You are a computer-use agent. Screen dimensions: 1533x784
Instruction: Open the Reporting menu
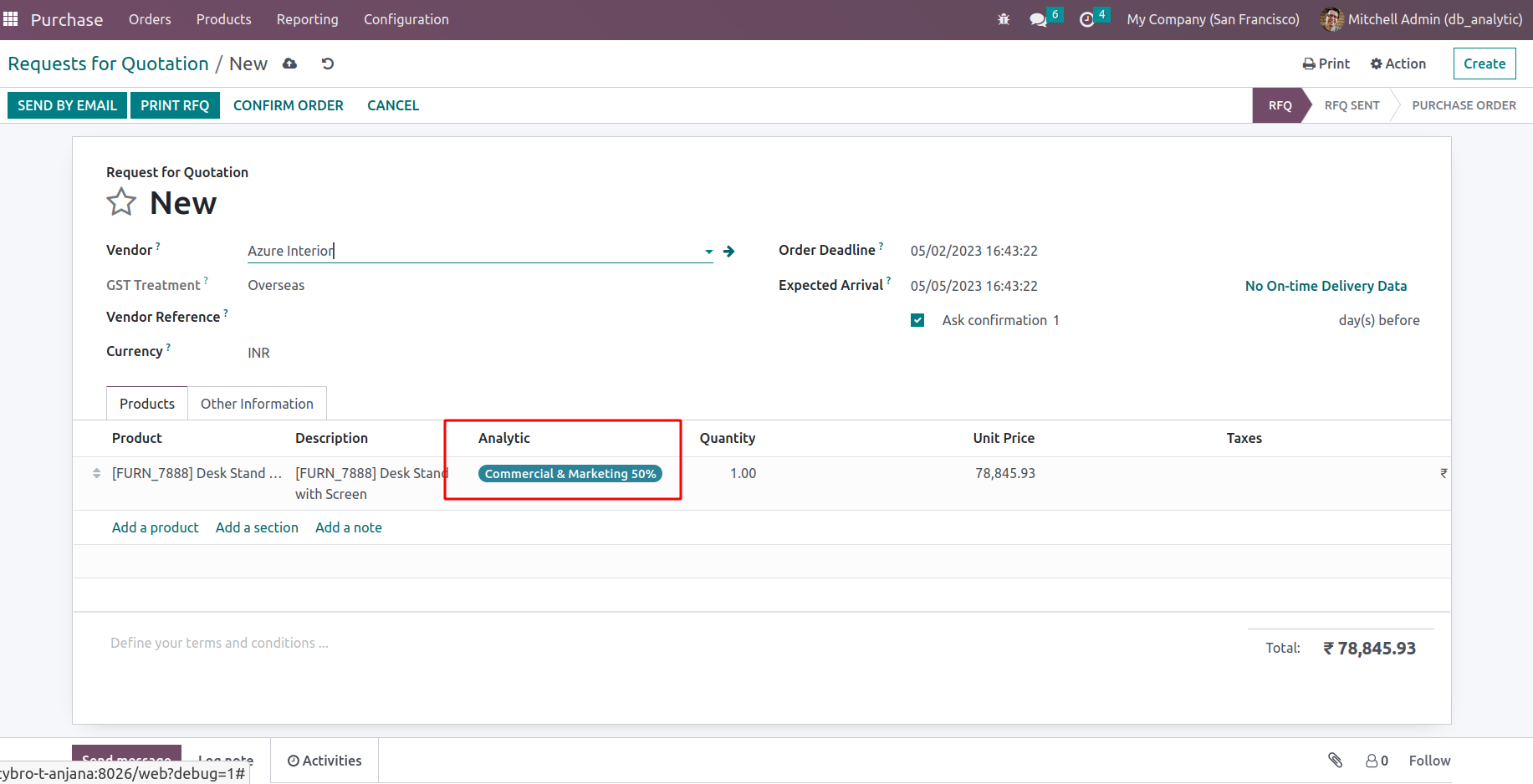307,19
